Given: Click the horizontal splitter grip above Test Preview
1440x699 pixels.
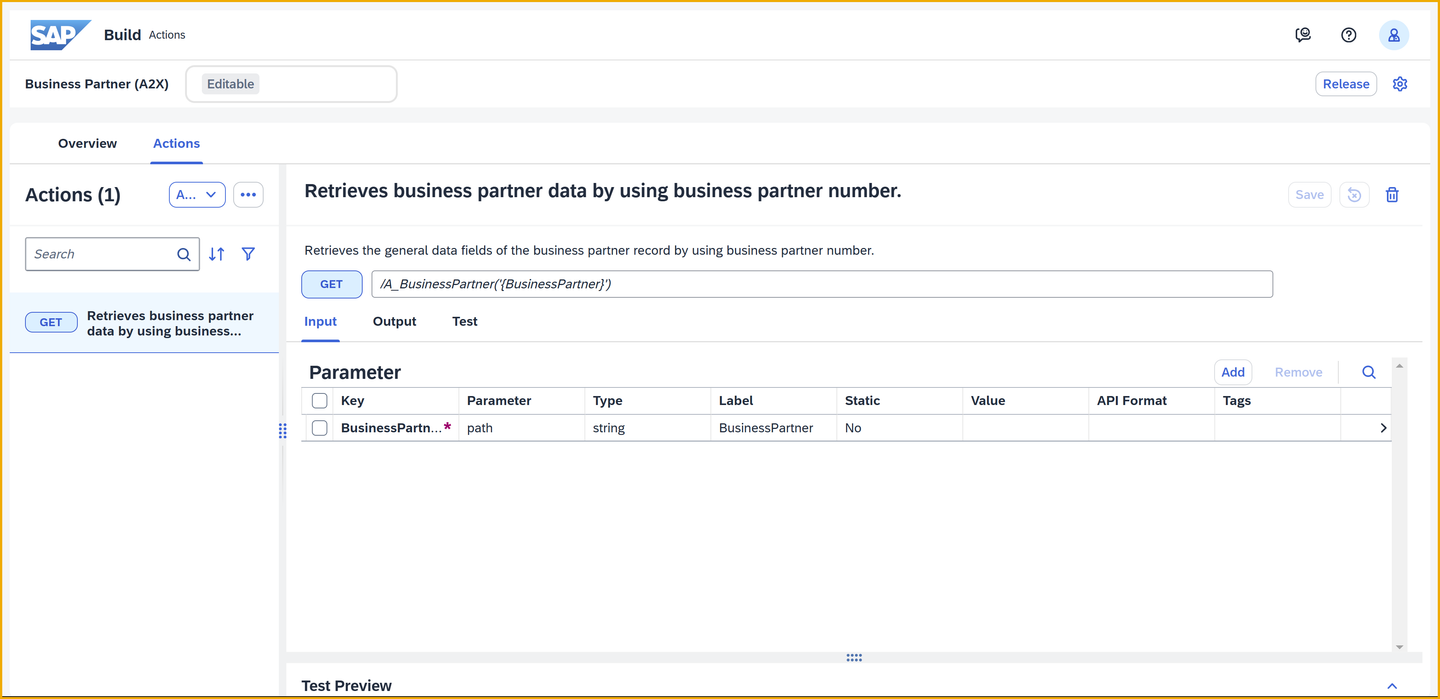Looking at the screenshot, I should coord(854,658).
